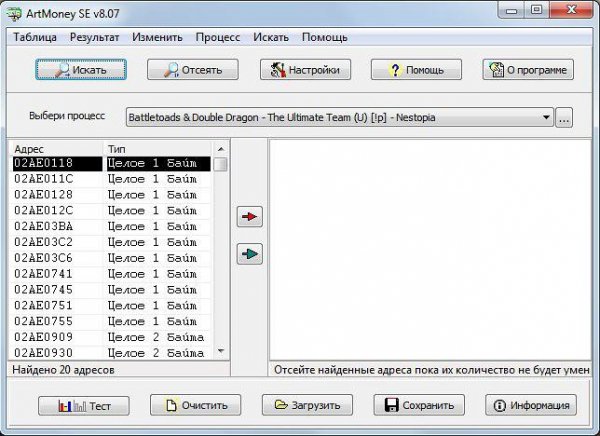Click the address list scroll down arrow
The height and width of the screenshot is (436, 600).
(221, 351)
